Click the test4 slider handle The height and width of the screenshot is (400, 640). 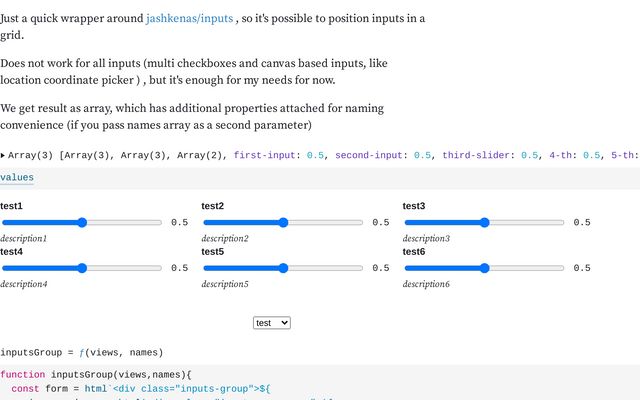[82, 268]
